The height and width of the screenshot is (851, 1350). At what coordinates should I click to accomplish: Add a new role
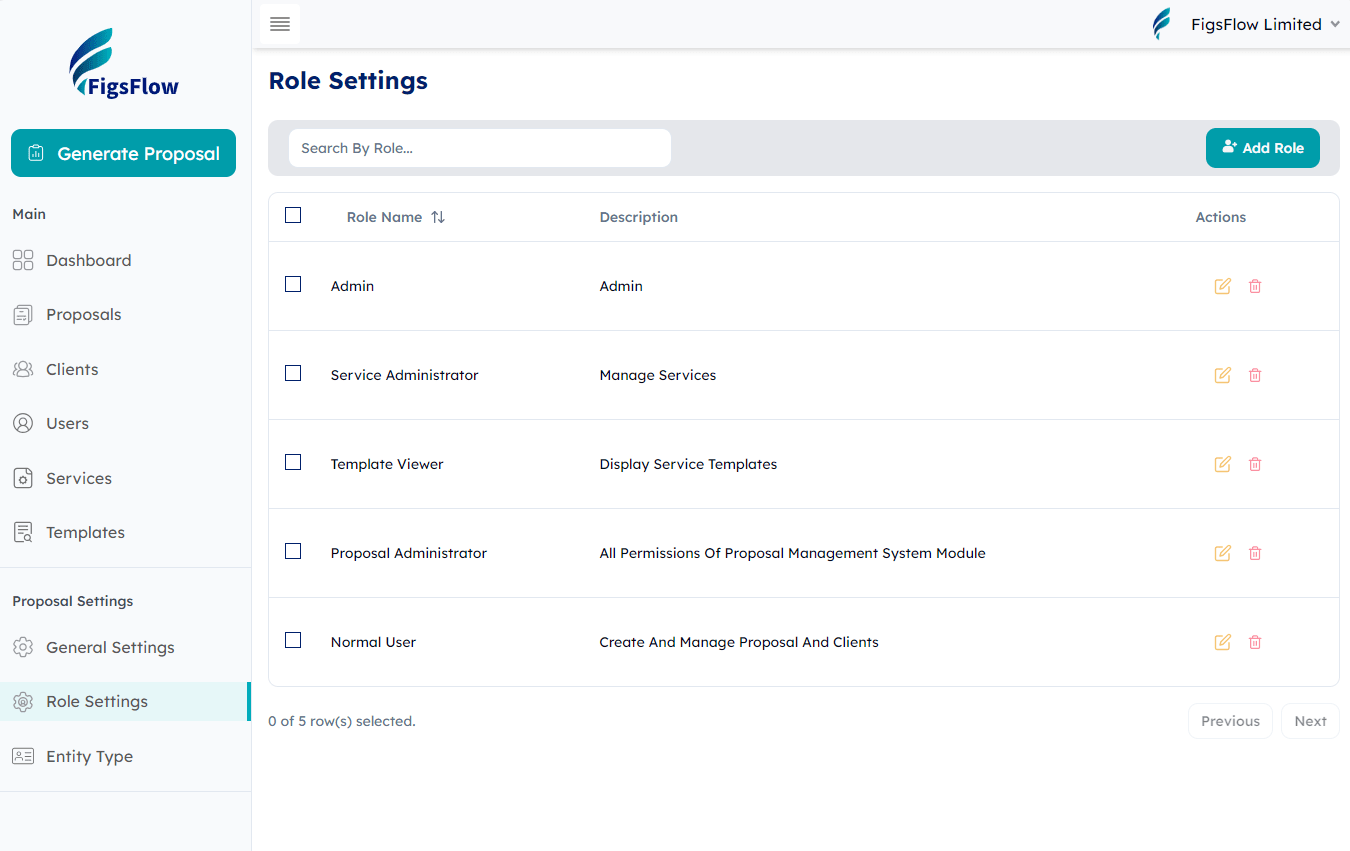[1262, 147]
